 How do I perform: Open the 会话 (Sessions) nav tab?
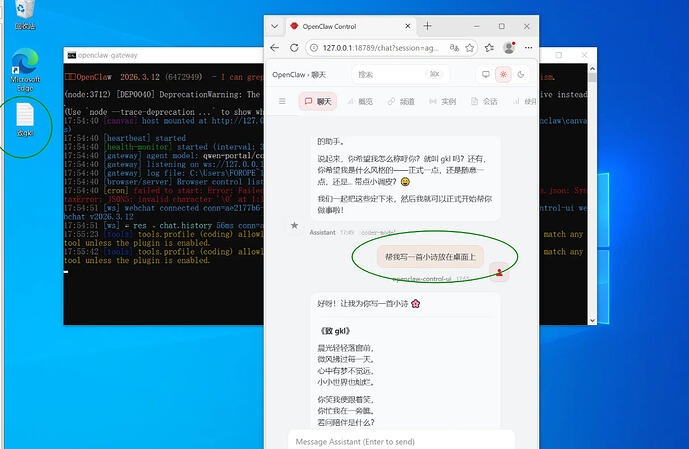(484, 101)
